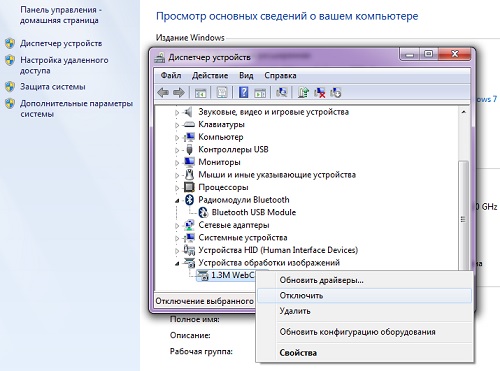Select the 1.3M WebC device entry

coord(232,275)
